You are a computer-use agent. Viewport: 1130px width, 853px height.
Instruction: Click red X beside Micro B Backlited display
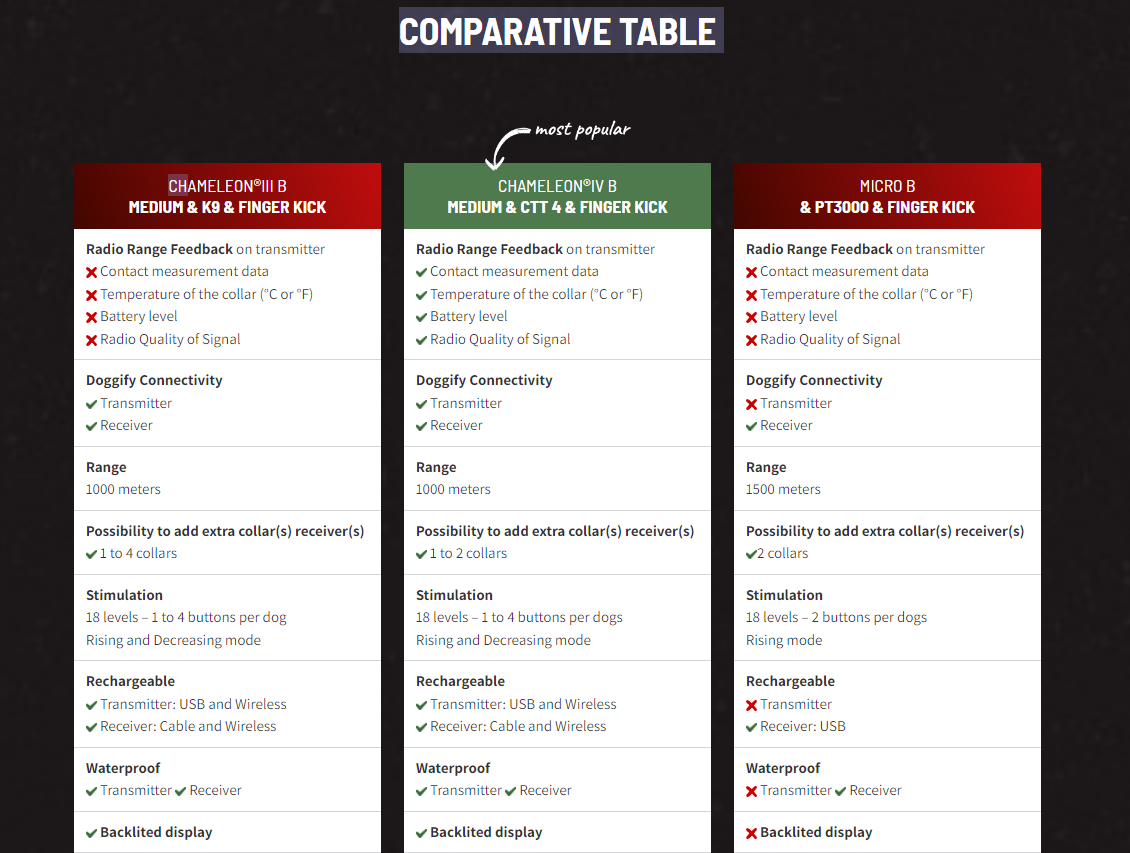(x=752, y=834)
